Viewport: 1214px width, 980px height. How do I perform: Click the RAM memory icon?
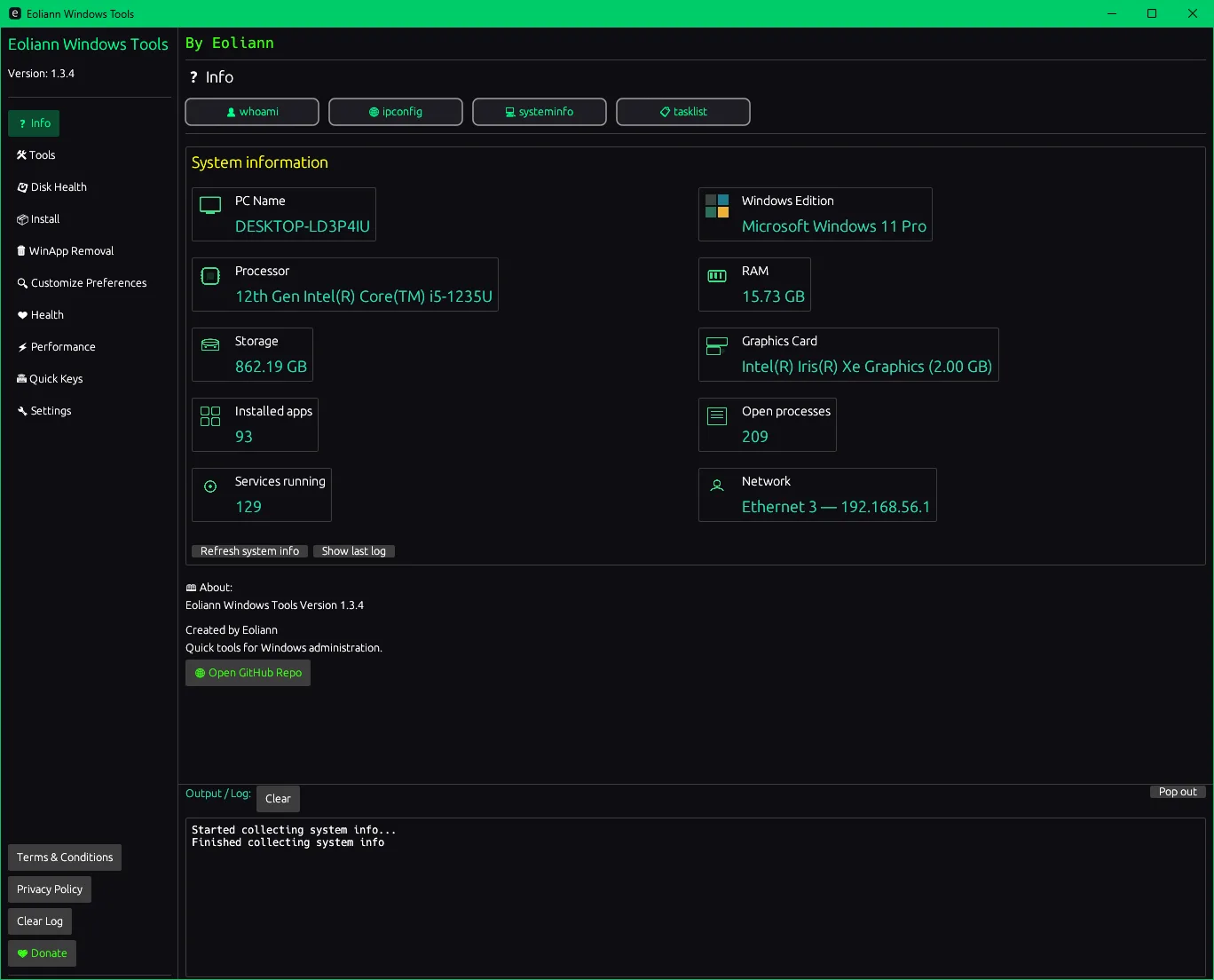click(717, 276)
